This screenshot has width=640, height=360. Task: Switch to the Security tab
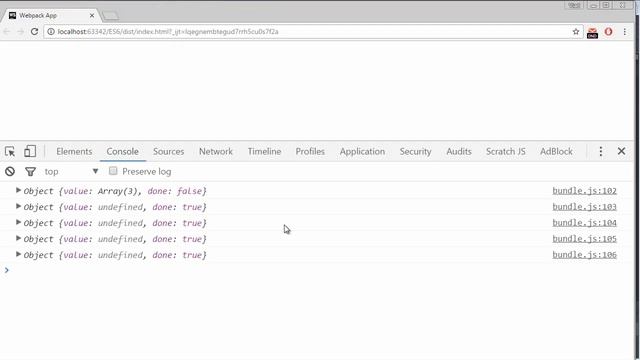pyautogui.click(x=416, y=151)
